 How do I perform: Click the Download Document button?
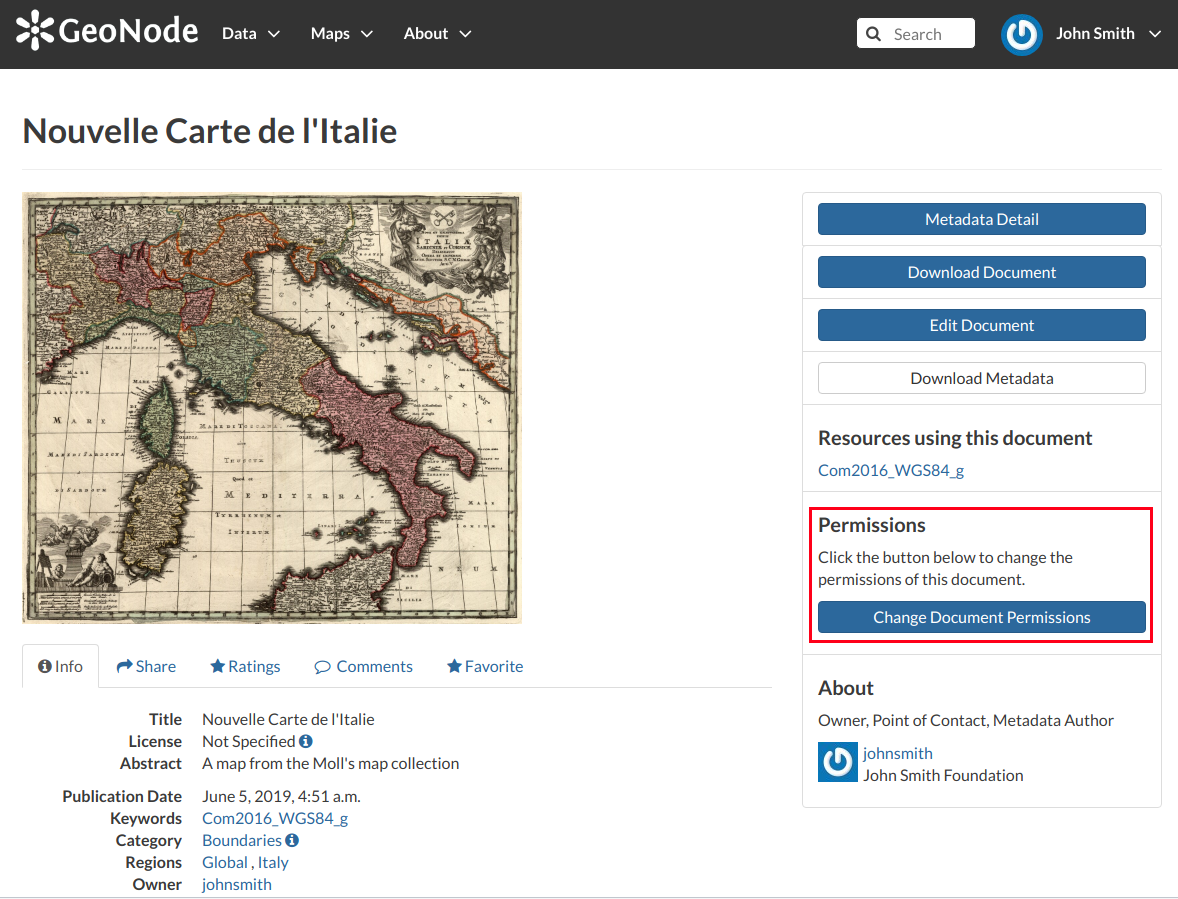(981, 272)
